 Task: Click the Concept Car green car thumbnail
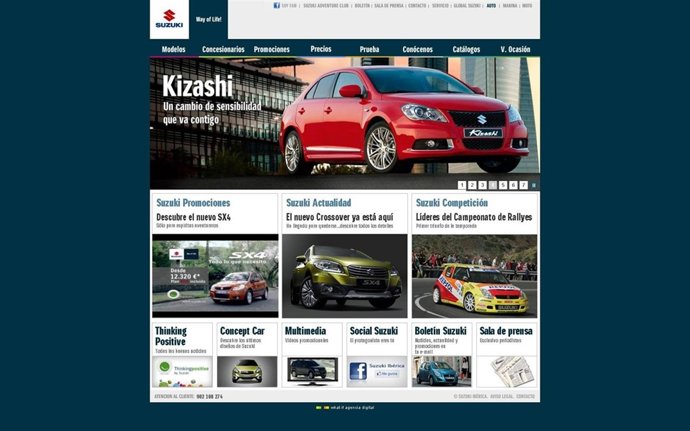pos(247,372)
